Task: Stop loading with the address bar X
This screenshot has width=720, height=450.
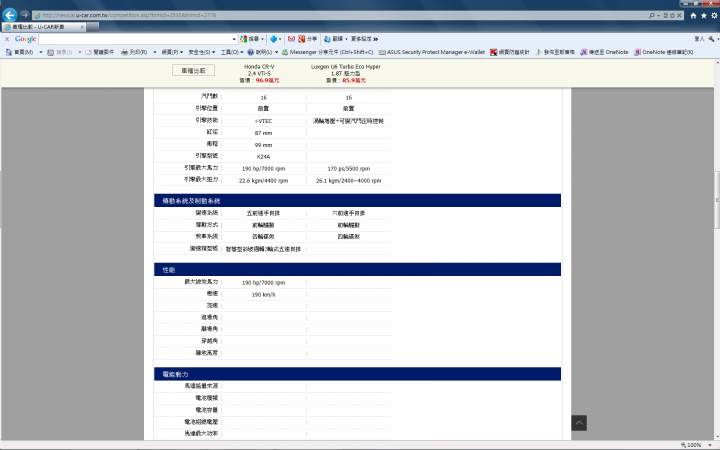Action: [x=680, y=16]
